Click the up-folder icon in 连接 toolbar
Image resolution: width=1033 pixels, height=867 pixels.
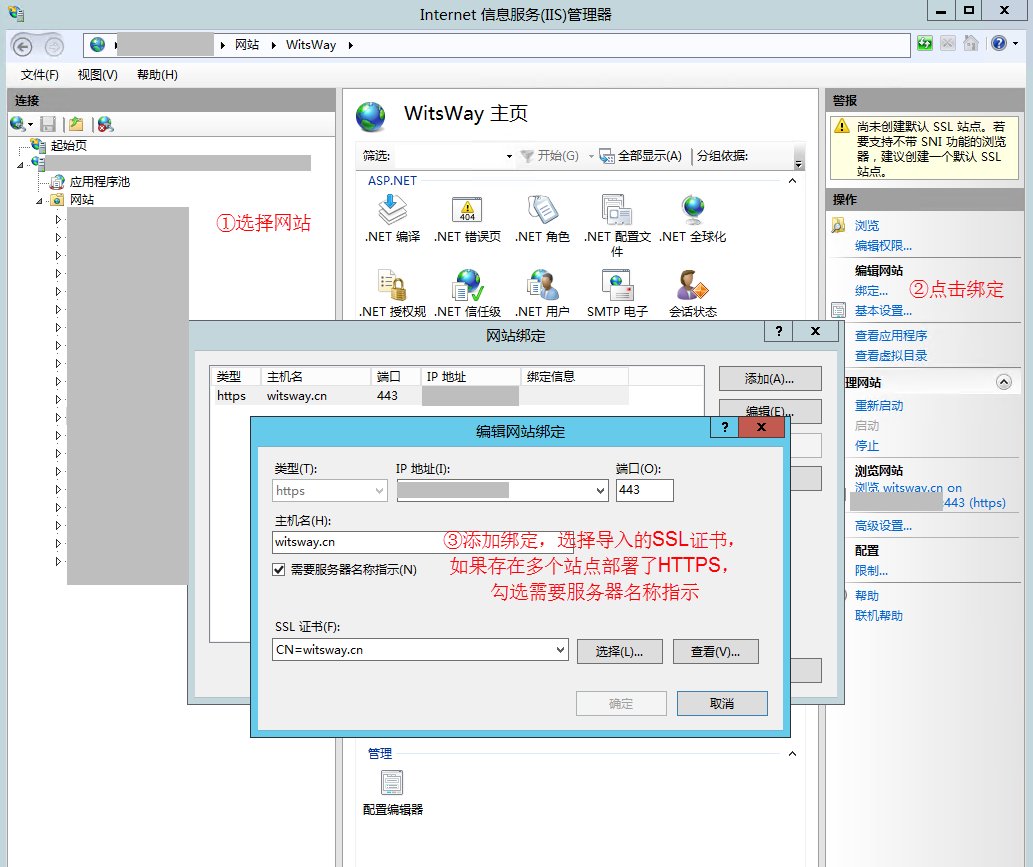(76, 124)
